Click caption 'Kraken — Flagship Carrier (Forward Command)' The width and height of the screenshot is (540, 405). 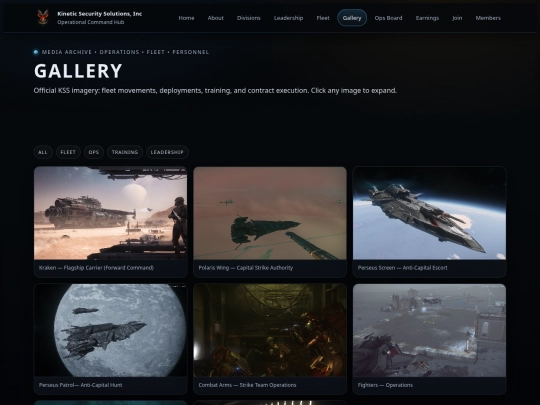point(96,268)
